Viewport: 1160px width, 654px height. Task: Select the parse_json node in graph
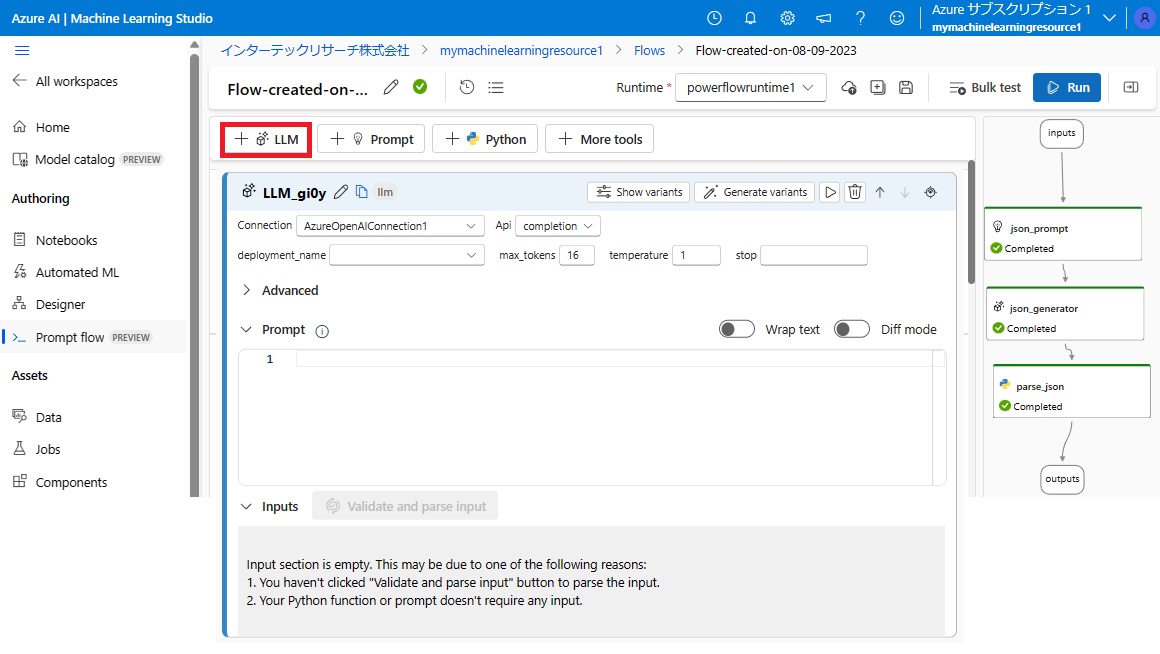click(x=1071, y=391)
